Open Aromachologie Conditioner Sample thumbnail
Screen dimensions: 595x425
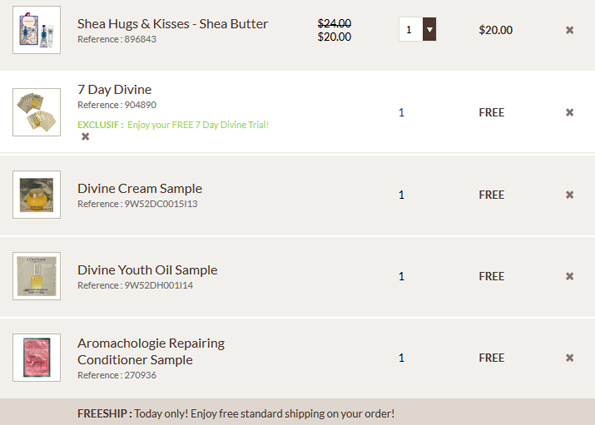[36, 357]
